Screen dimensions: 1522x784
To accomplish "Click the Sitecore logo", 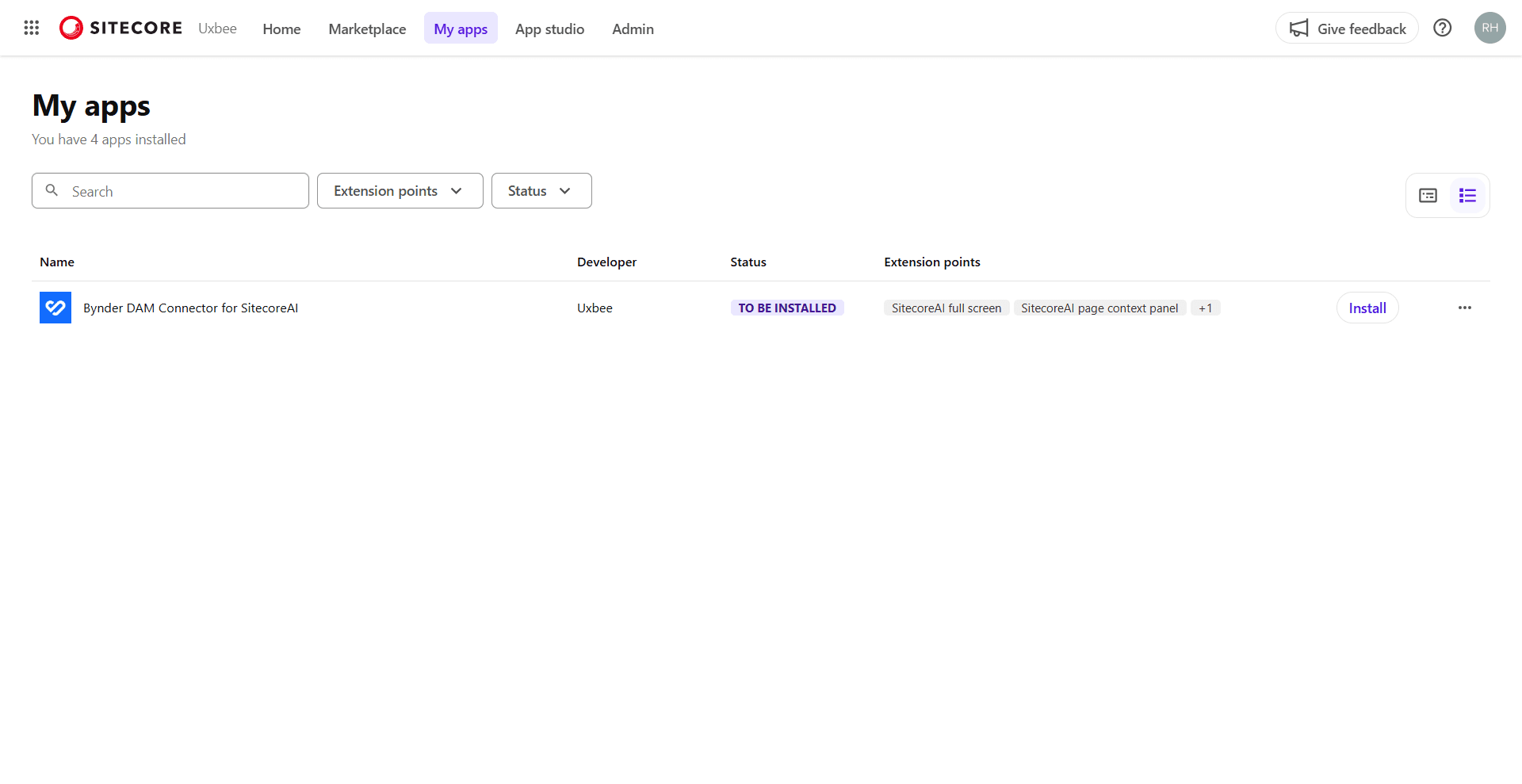I will [119, 27].
